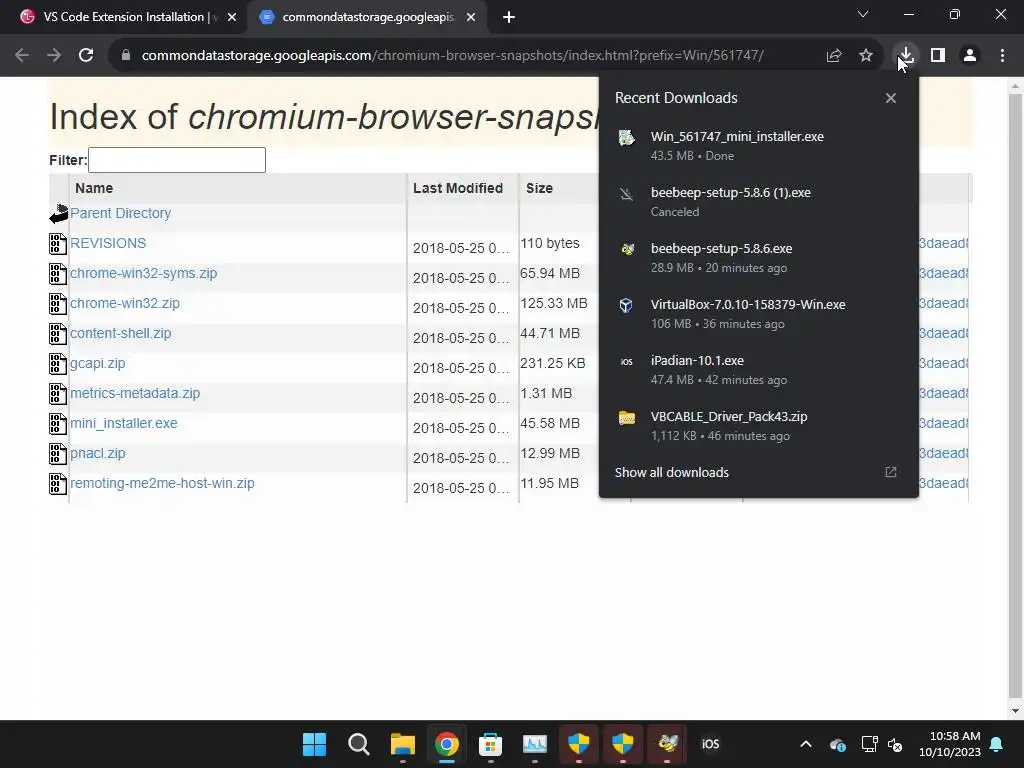Click the gcapi.zip link

[98, 363]
